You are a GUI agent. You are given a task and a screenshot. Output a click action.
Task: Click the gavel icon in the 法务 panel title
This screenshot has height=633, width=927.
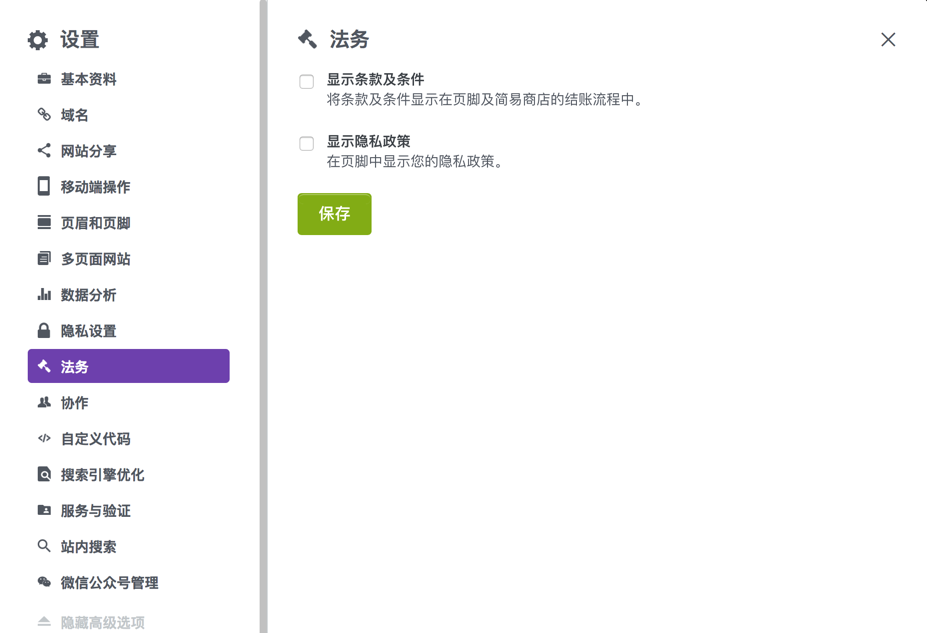click(307, 39)
